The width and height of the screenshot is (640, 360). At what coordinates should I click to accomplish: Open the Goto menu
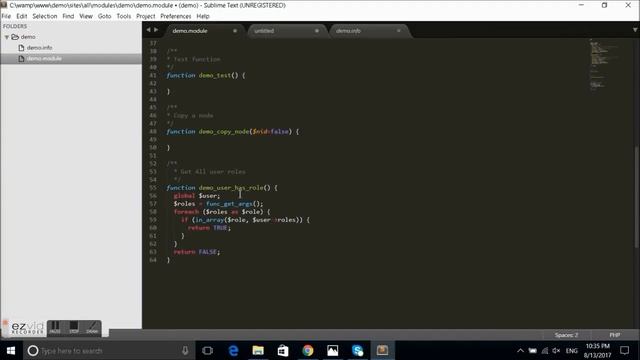[104, 16]
